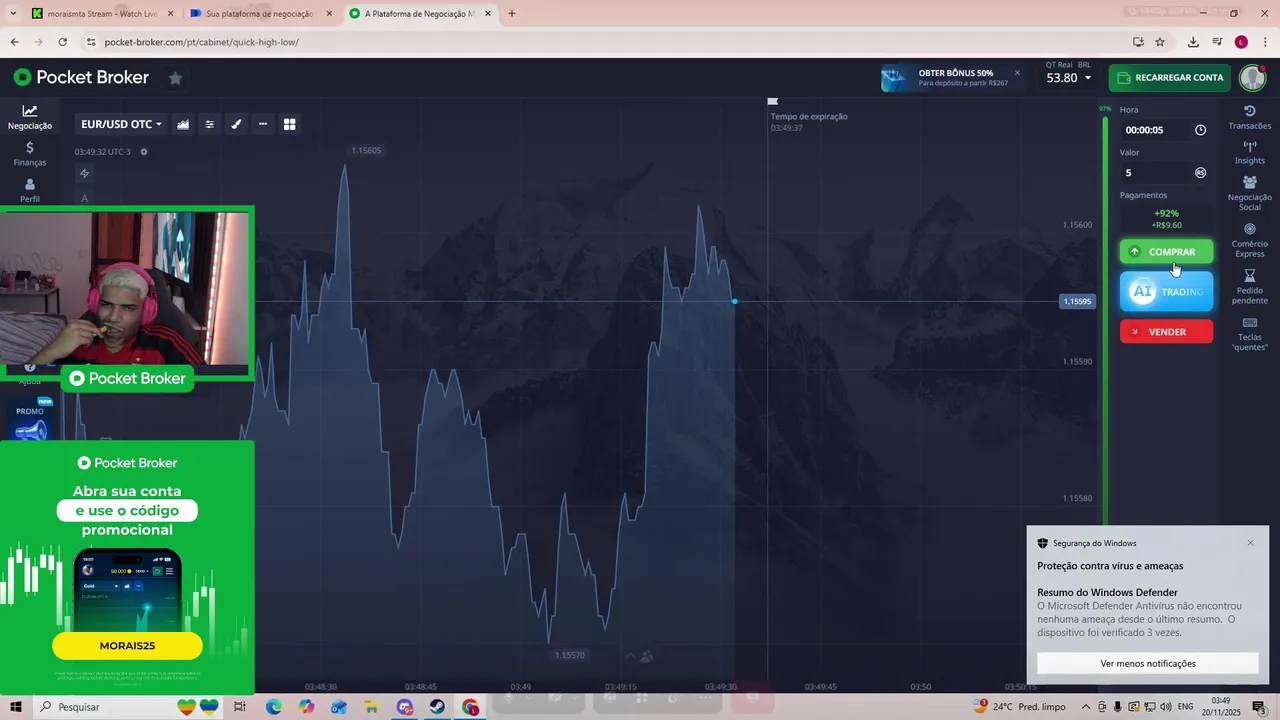The image size is (1280, 720).
Task: Toggle the lightning quick-trade icon
Action: (85, 173)
